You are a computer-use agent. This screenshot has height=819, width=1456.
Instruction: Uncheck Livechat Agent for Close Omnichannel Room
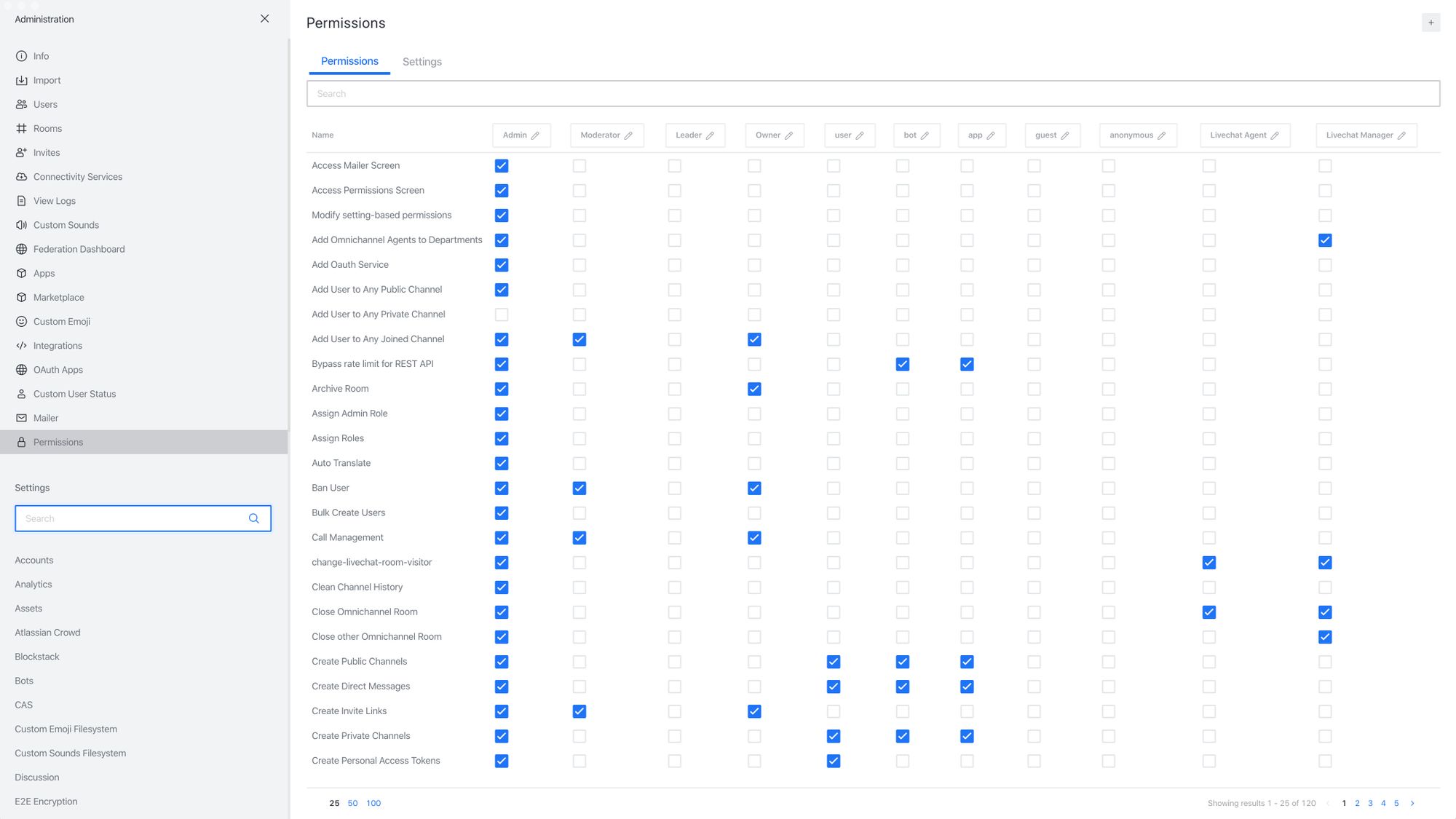coord(1209,612)
